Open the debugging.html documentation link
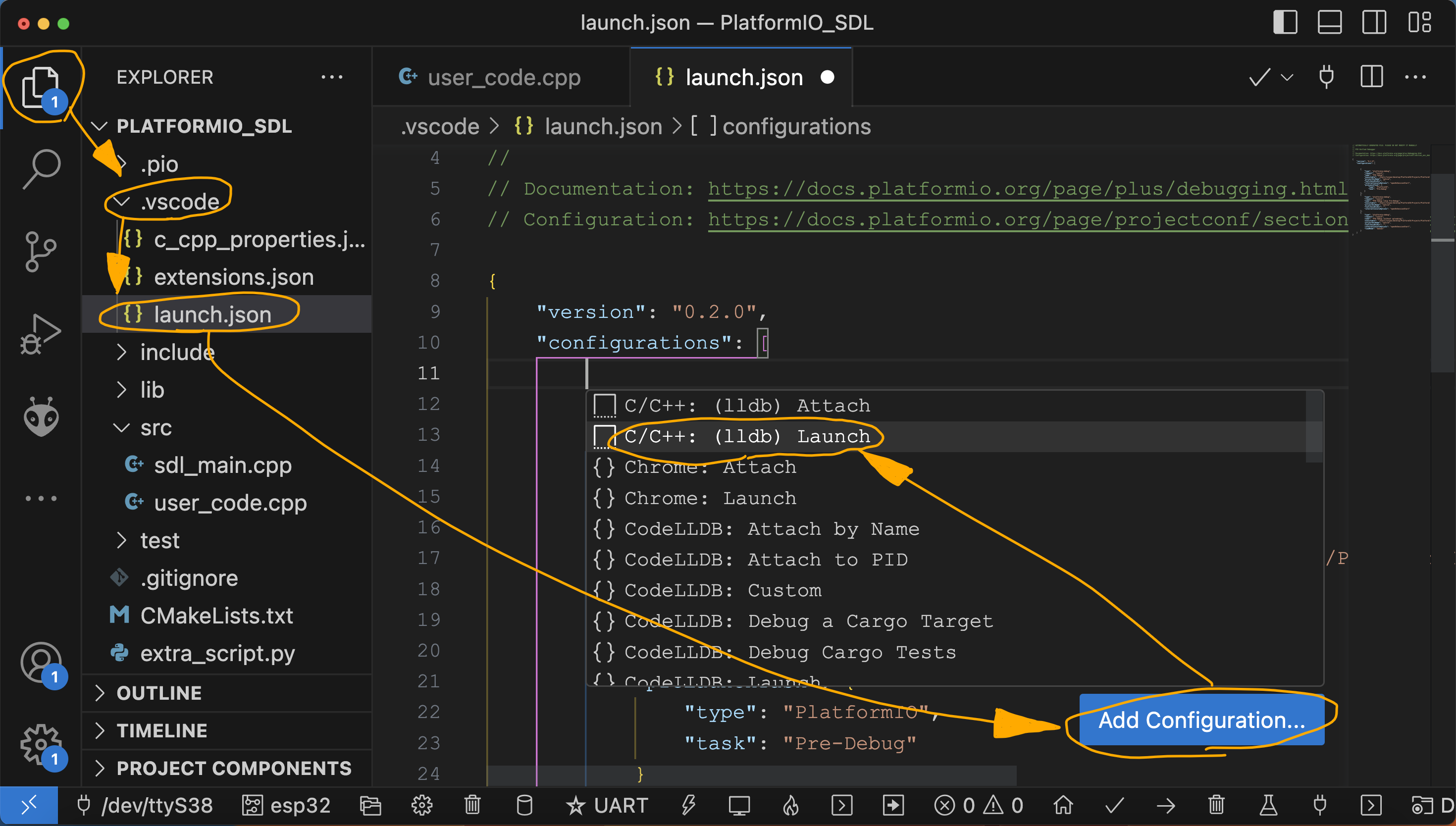 click(x=1027, y=188)
